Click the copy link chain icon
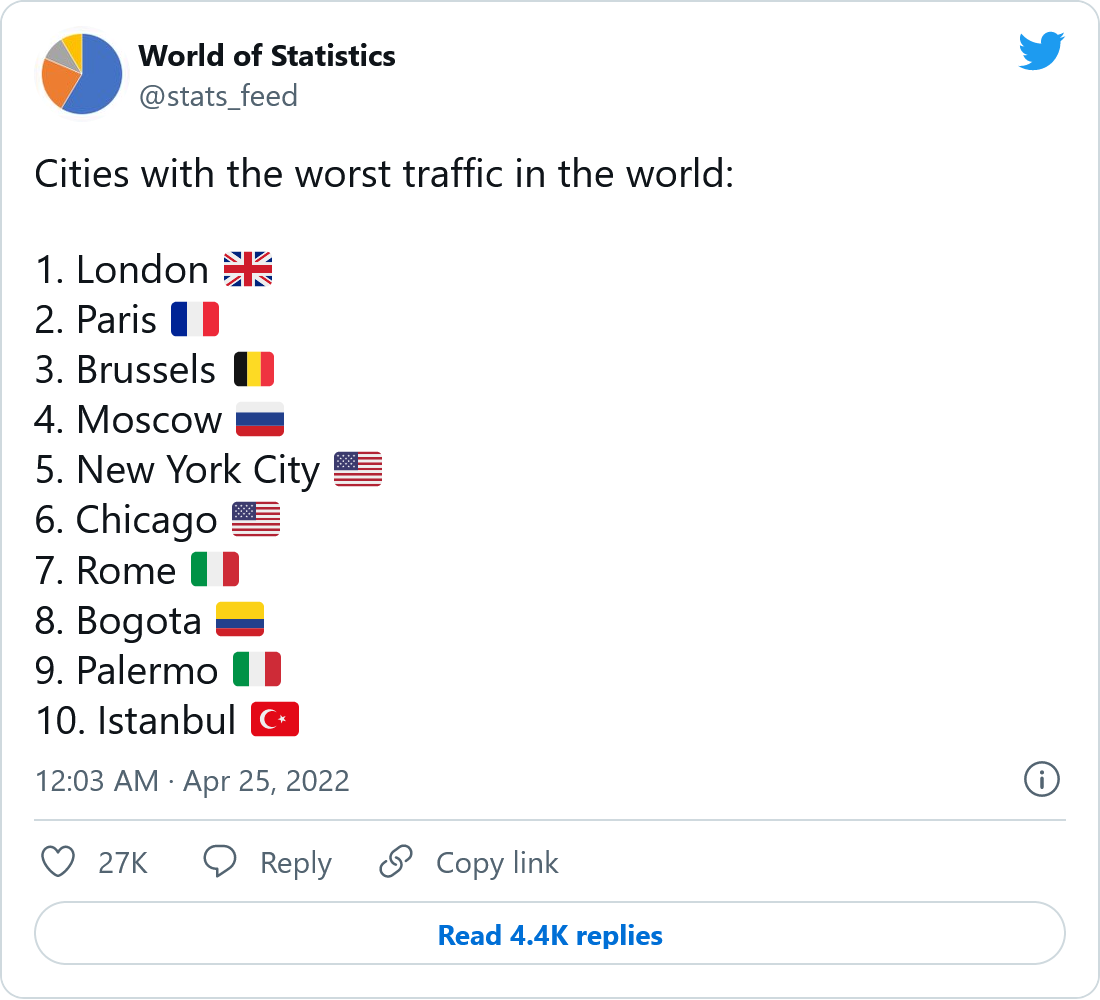The height and width of the screenshot is (1000, 1100). point(397,862)
